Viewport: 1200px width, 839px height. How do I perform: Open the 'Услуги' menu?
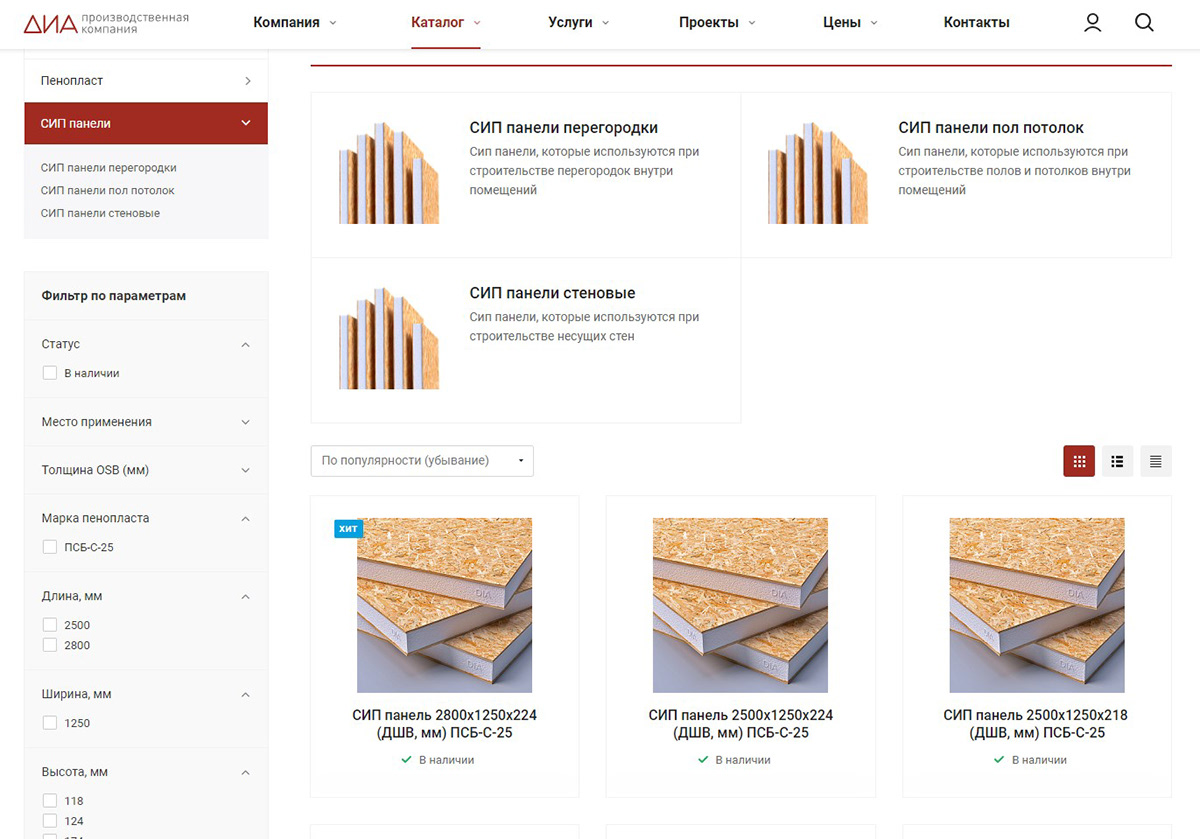578,23
